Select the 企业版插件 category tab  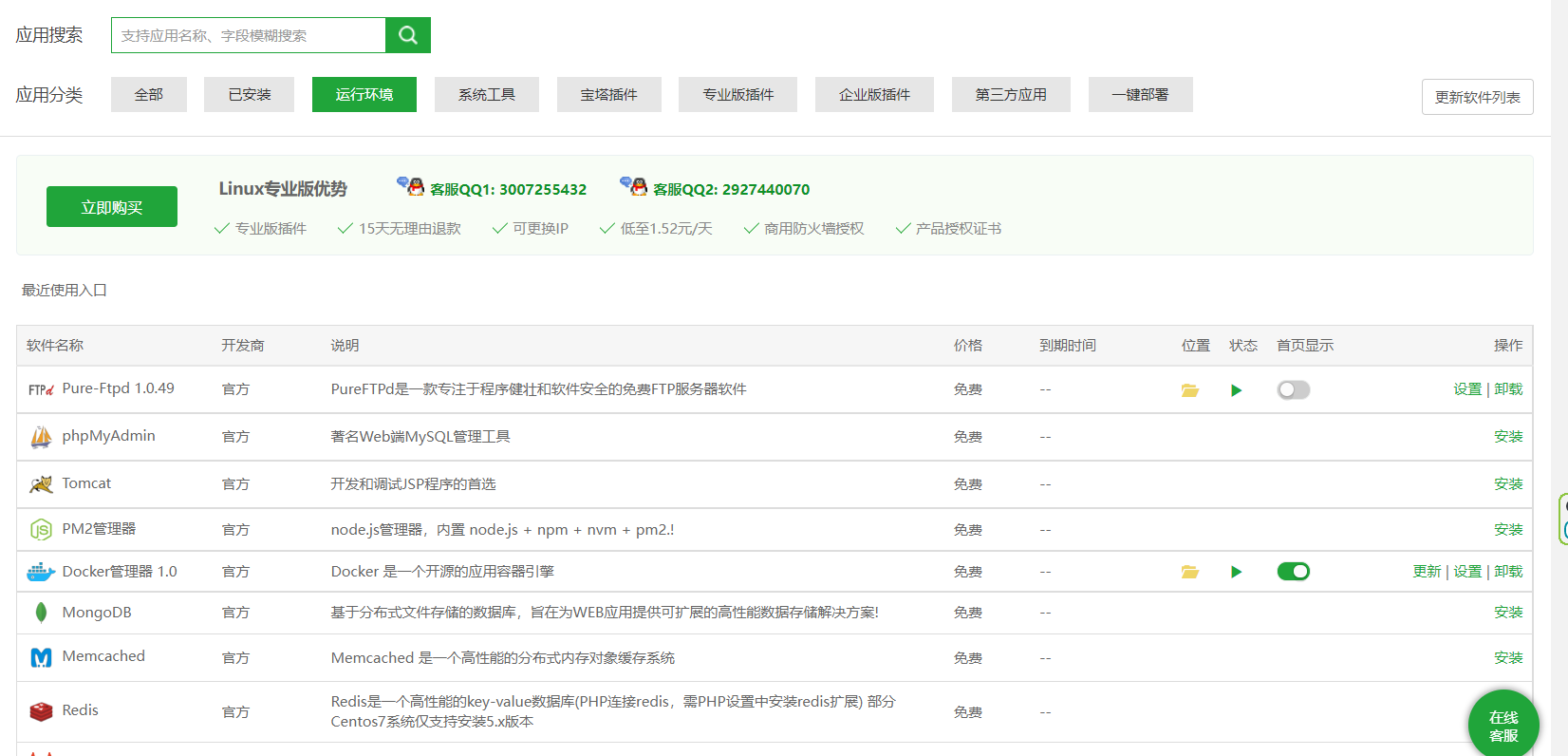click(x=874, y=94)
